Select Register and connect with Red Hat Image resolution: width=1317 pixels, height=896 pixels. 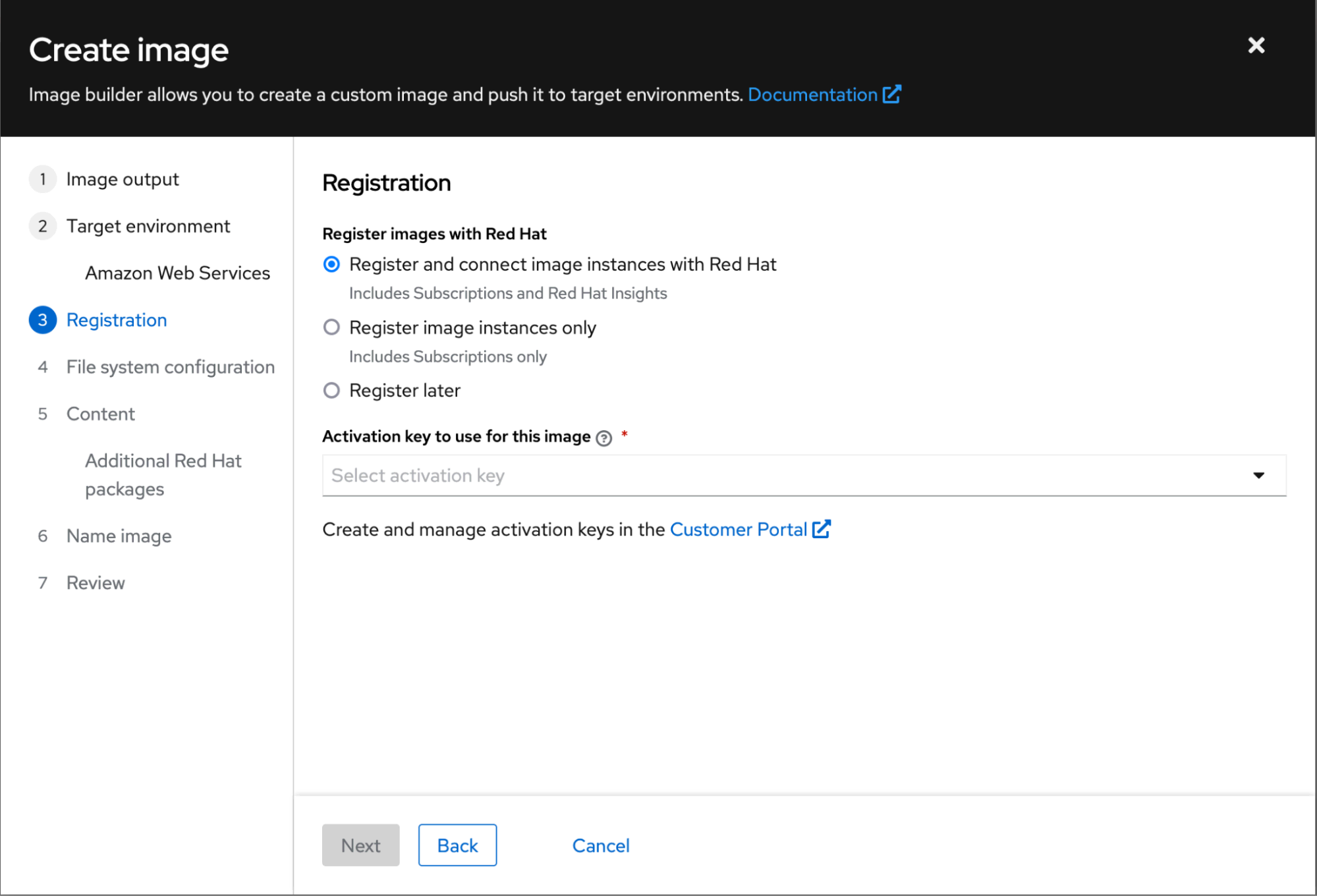(332, 264)
